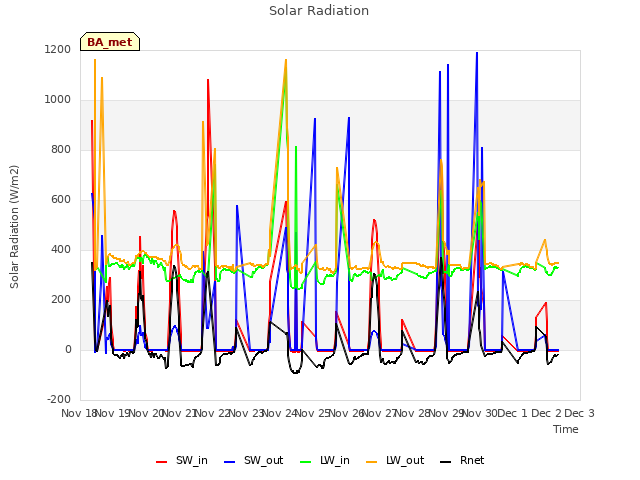Click the Dec 1 x-axis label
The image size is (640, 480).
513,413
